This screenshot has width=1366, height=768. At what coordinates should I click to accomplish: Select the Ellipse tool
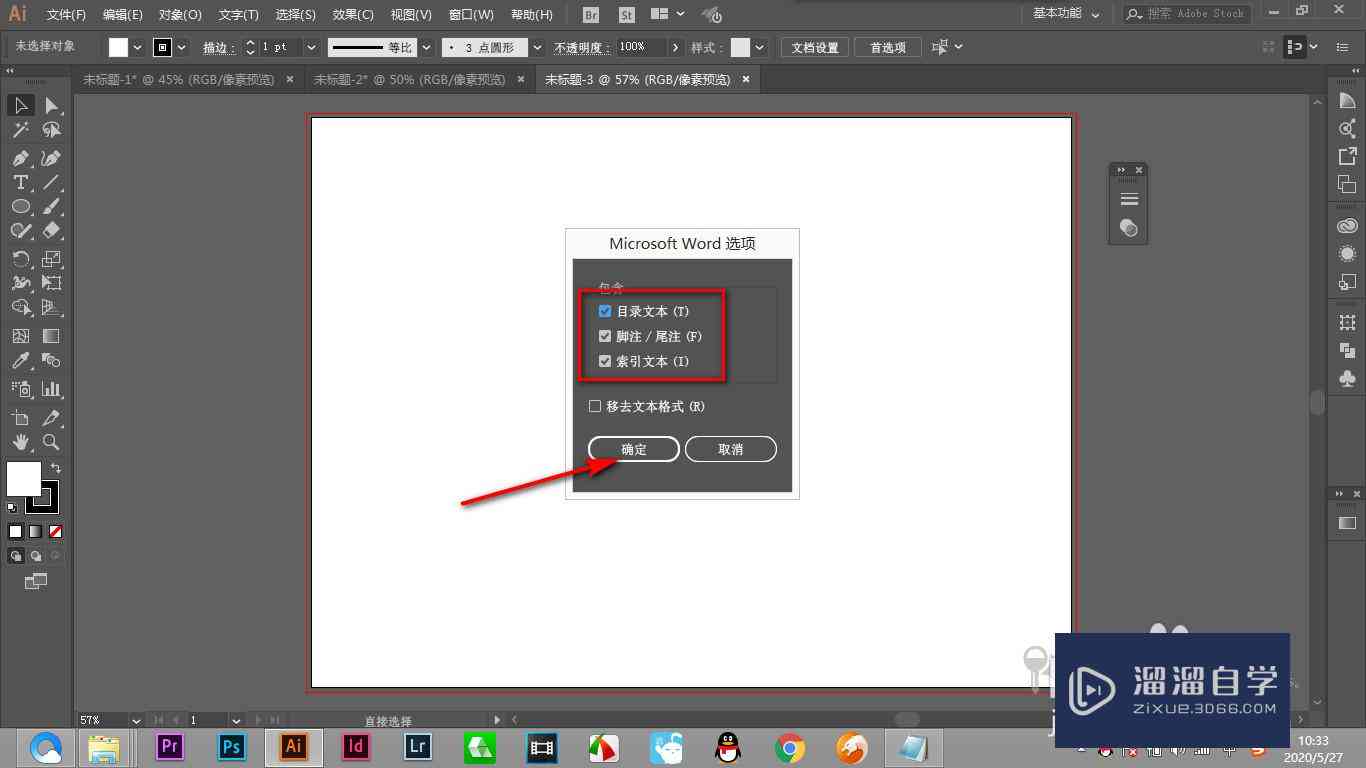[21, 206]
